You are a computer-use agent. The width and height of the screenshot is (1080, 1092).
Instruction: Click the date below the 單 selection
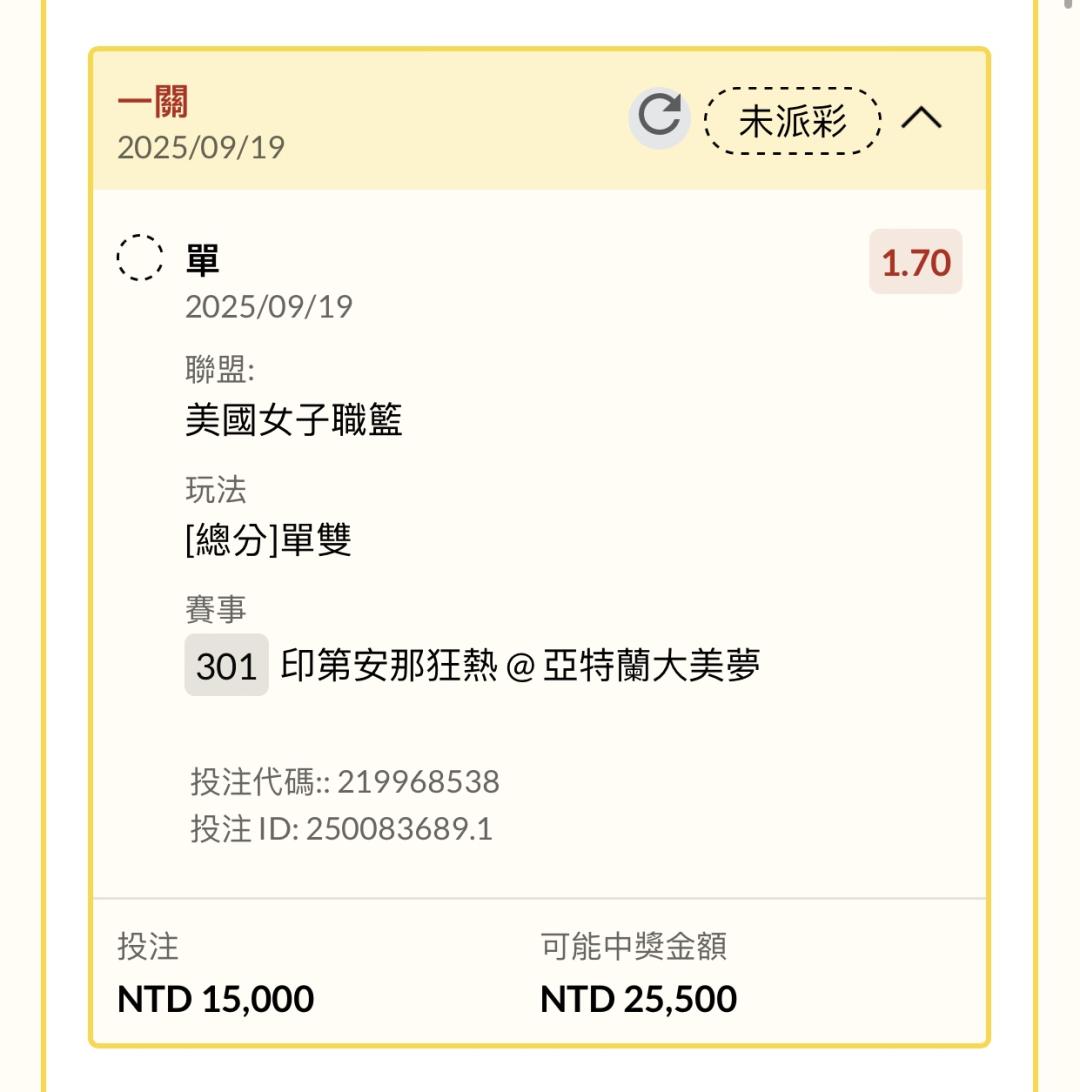tap(269, 306)
